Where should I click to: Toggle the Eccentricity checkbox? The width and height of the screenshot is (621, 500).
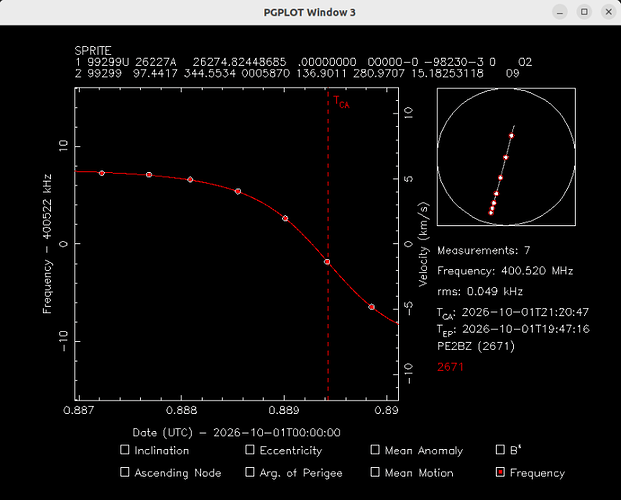click(250, 450)
